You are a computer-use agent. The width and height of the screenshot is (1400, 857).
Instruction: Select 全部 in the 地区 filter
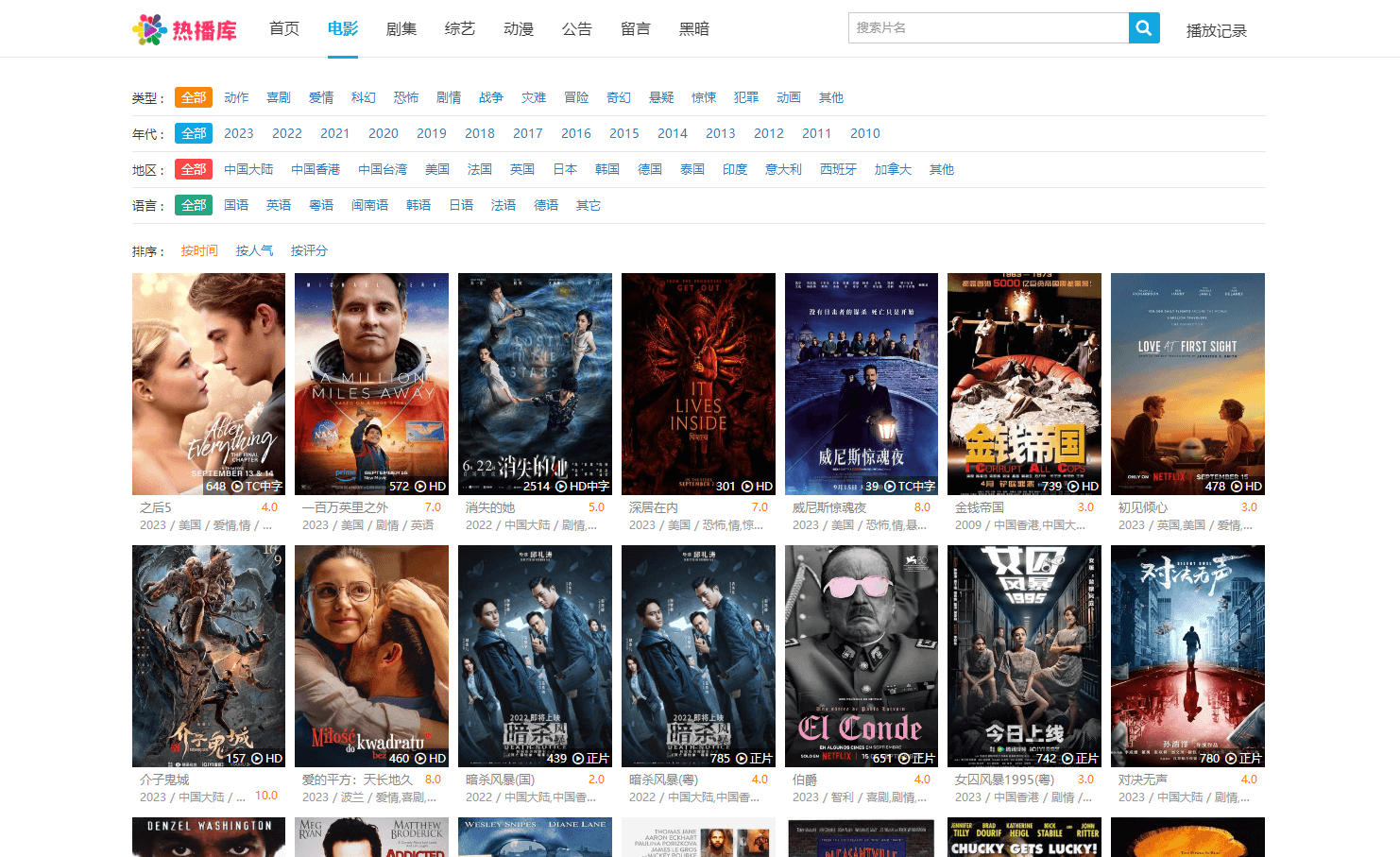coord(194,169)
